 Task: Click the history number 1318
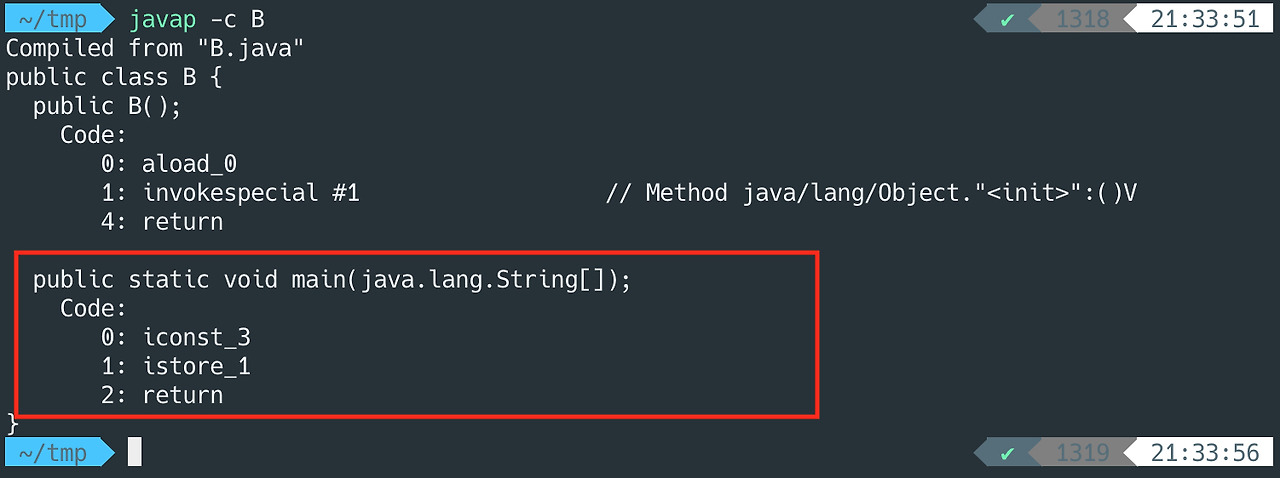pos(1083,19)
